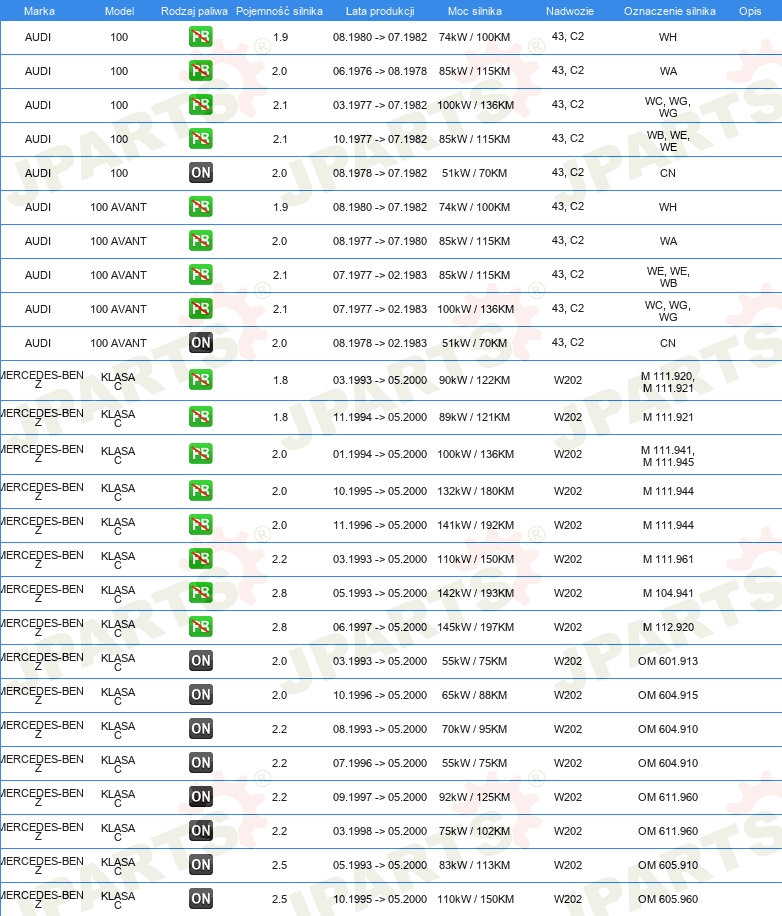
Task: Select the 01.1994 -> 05.2000 date cell
Action: coord(380,454)
